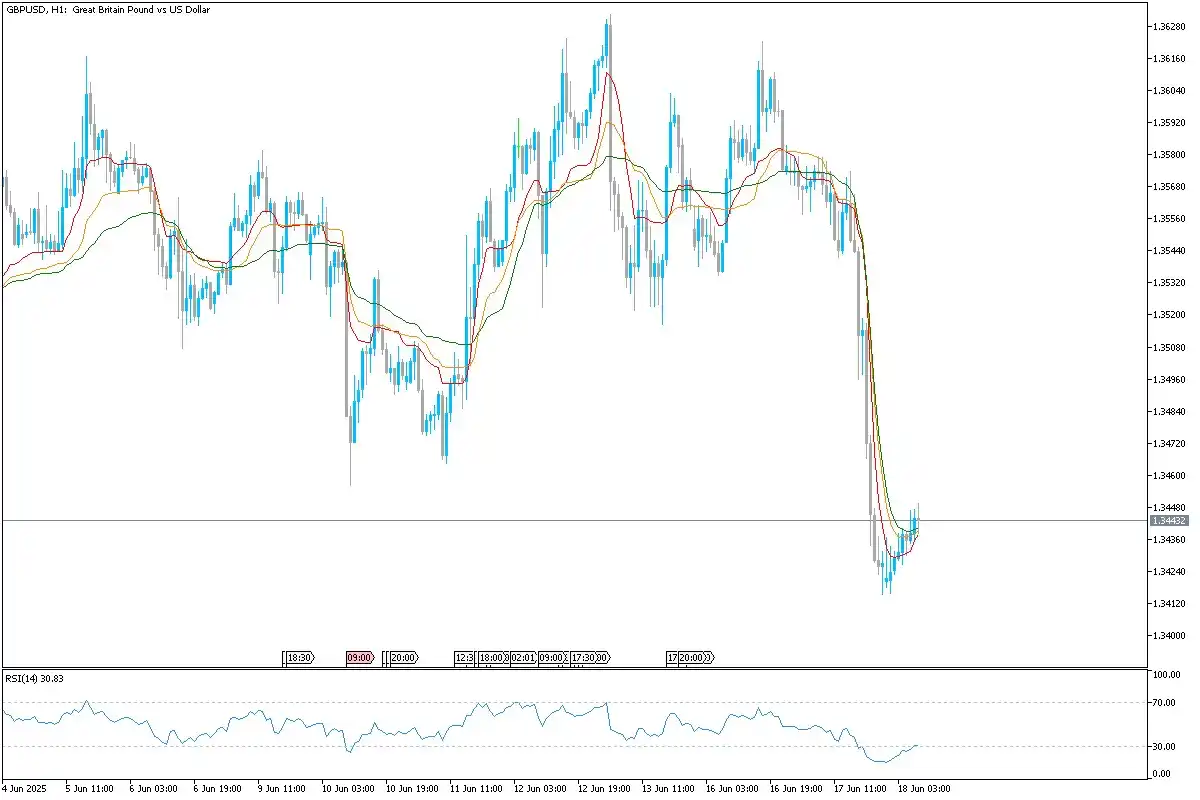Click the 1.34000 price axis label
Viewport: 1200px width, 800px height.
(x=1168, y=636)
